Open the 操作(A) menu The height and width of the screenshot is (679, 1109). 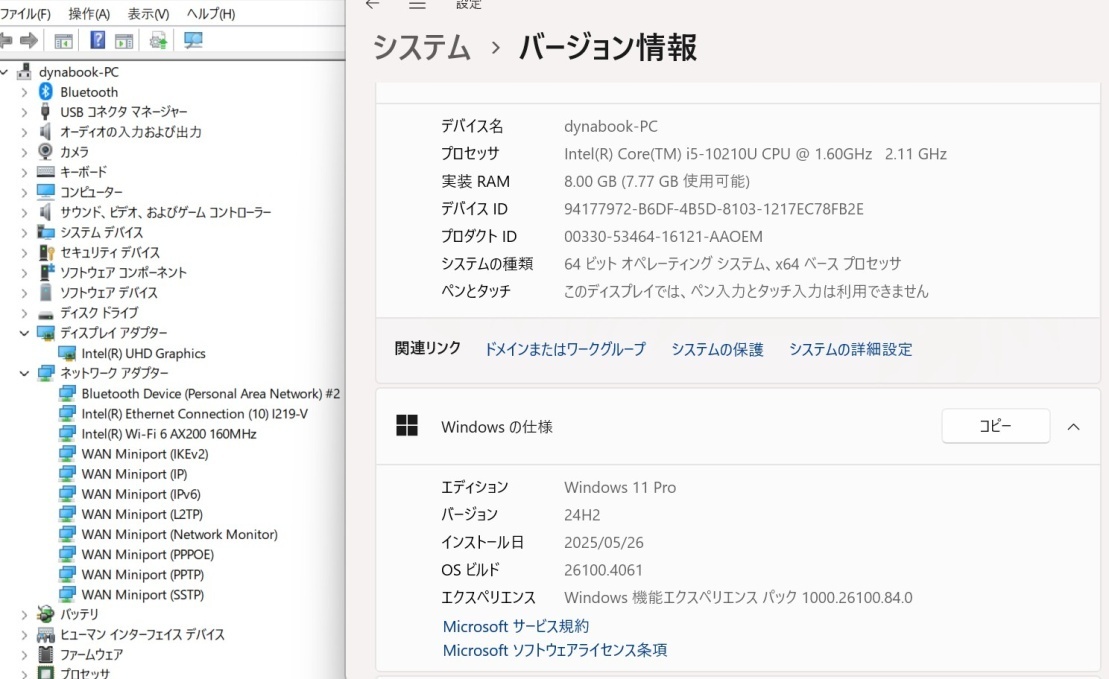pos(89,14)
